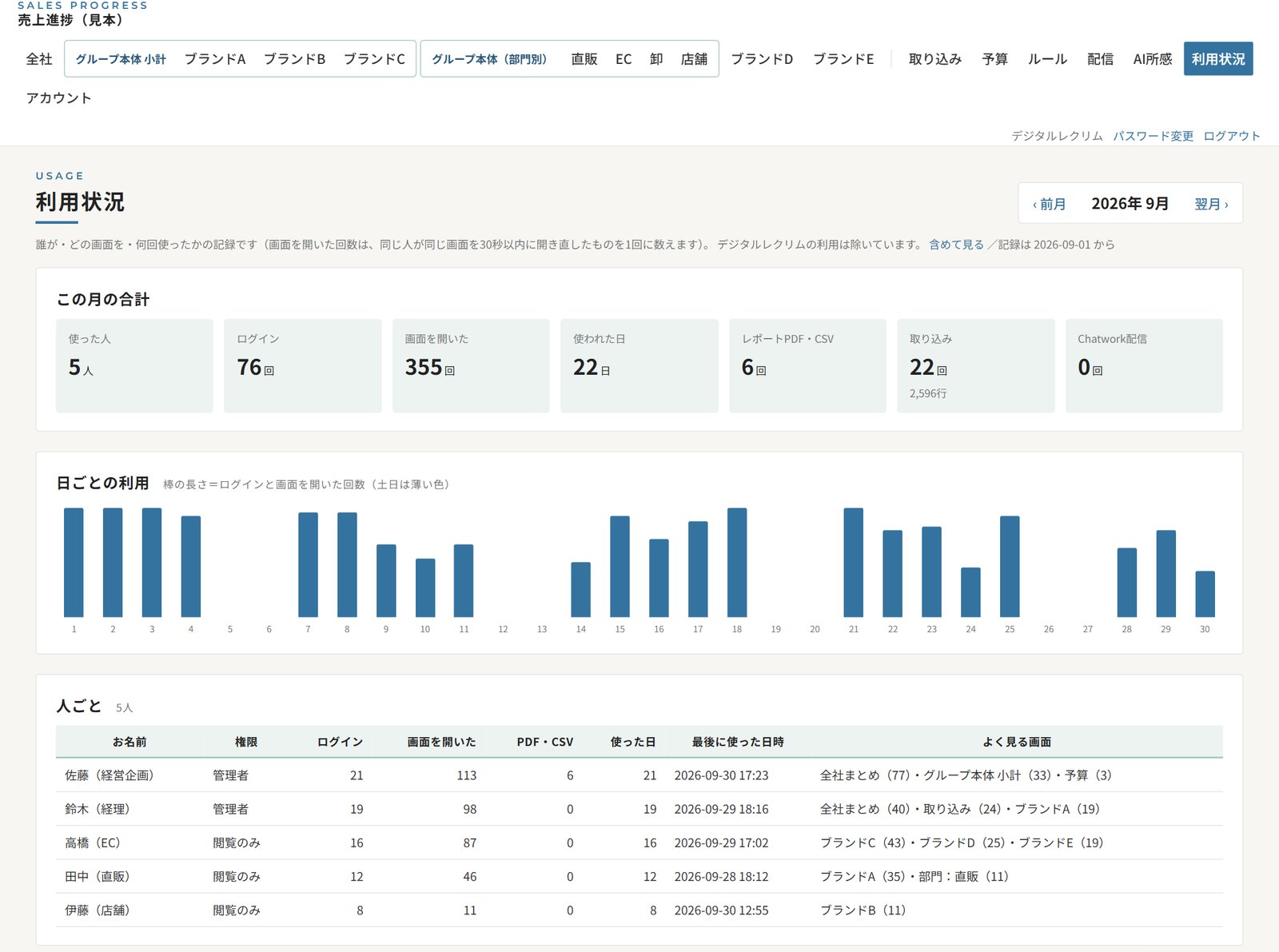Click the ログアウト link
Image resolution: width=1279 pixels, height=952 pixels.
[x=1231, y=136]
